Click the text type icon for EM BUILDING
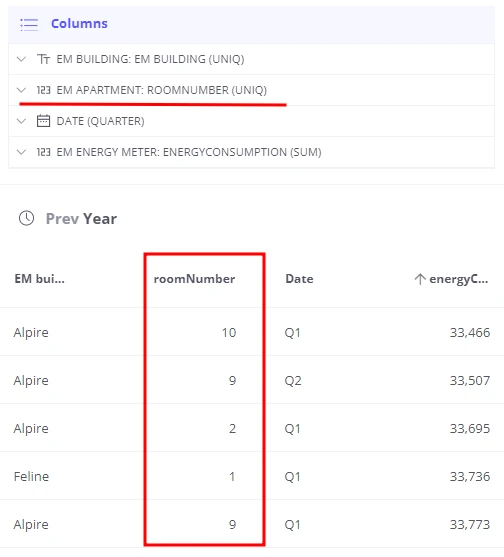Screen dimensions: 504x557 point(43,59)
